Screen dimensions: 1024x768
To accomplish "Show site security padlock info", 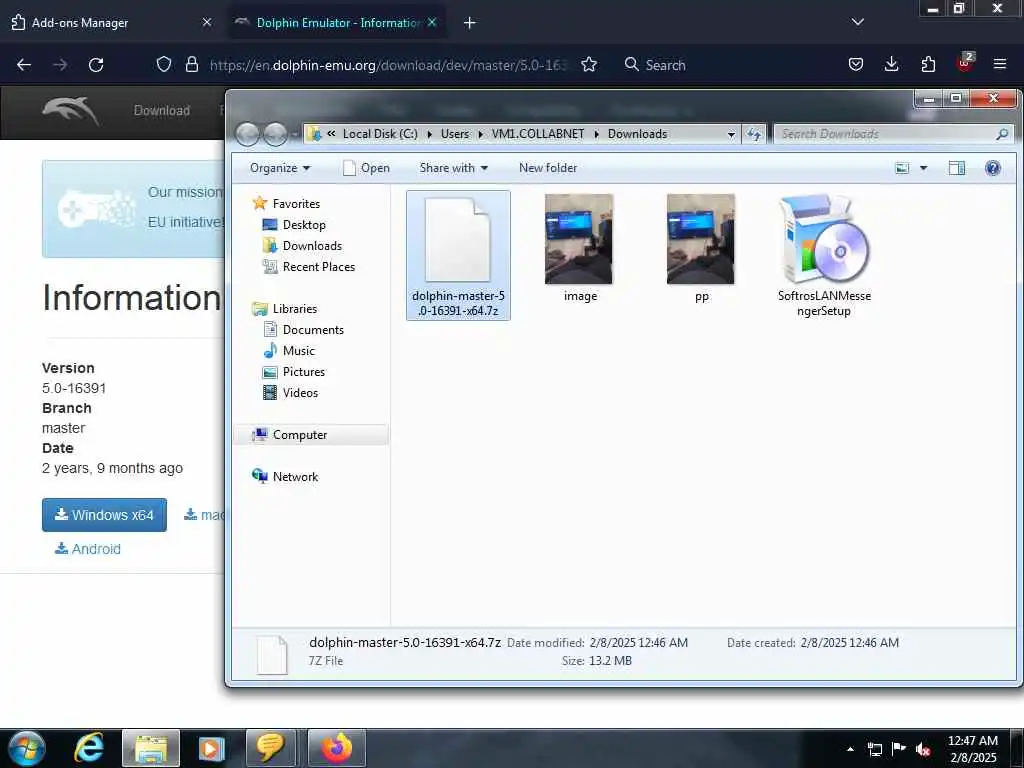I will [x=191, y=64].
